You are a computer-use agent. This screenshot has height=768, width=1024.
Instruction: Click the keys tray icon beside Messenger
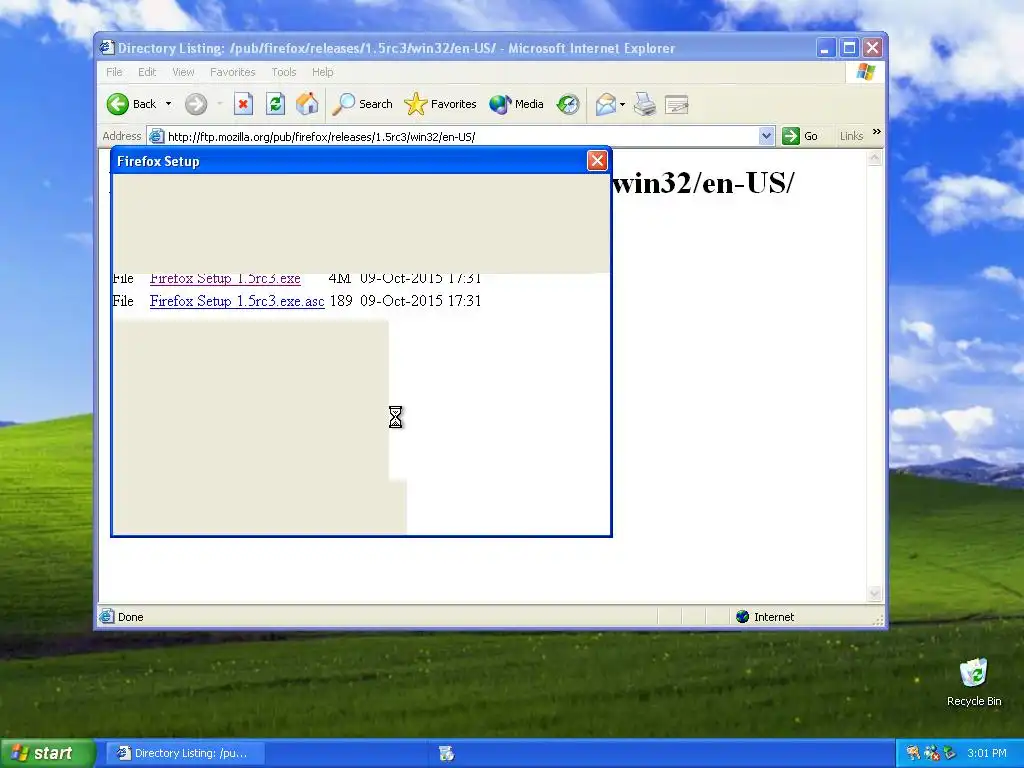[x=913, y=753]
